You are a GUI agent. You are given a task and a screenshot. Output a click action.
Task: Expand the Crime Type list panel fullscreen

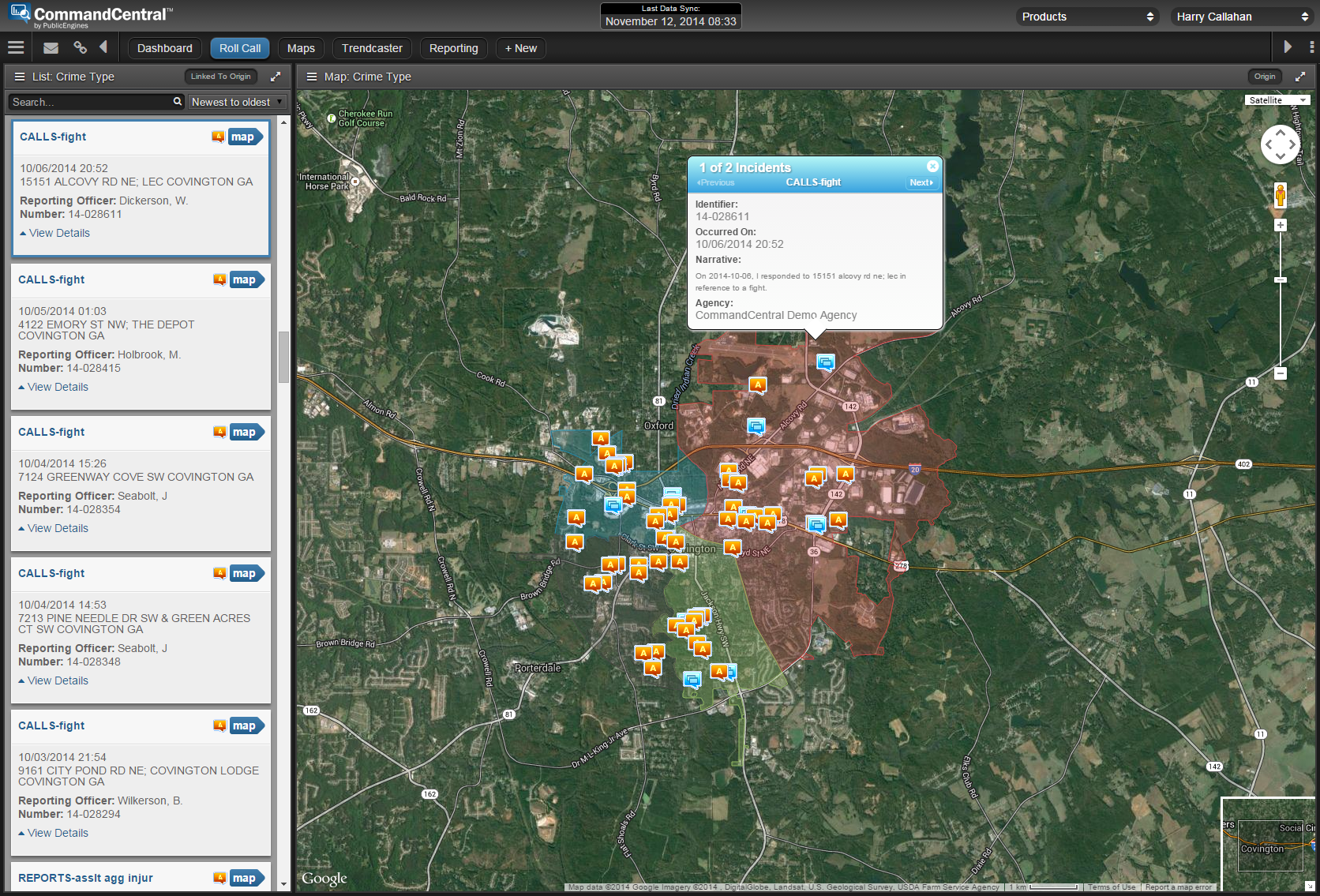coord(276,77)
